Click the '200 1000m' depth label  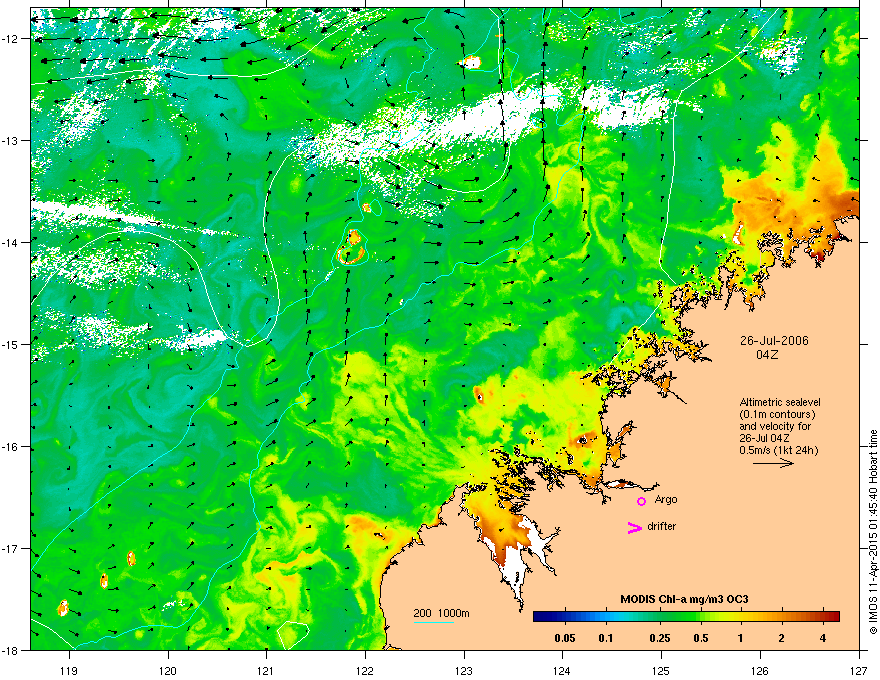tap(441, 613)
